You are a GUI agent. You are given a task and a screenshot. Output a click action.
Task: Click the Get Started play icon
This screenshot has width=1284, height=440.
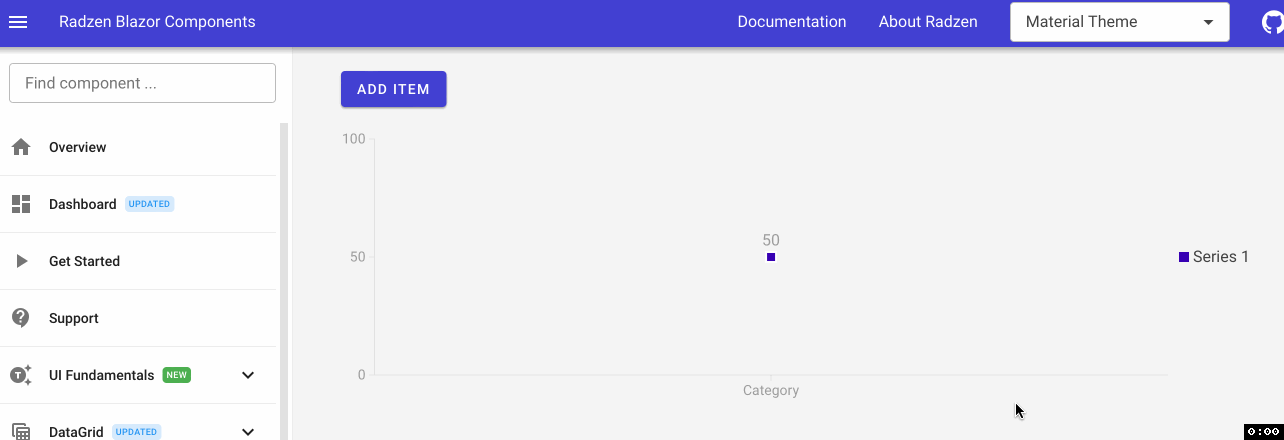[21, 261]
